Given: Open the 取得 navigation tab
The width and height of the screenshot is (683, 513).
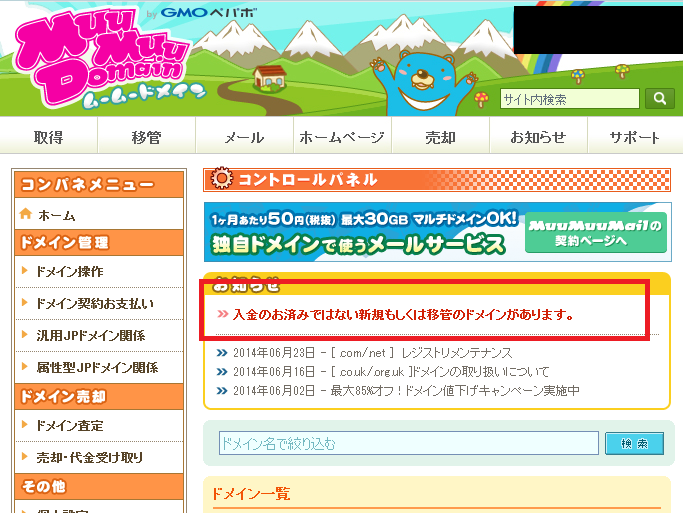Looking at the screenshot, I should point(48,137).
